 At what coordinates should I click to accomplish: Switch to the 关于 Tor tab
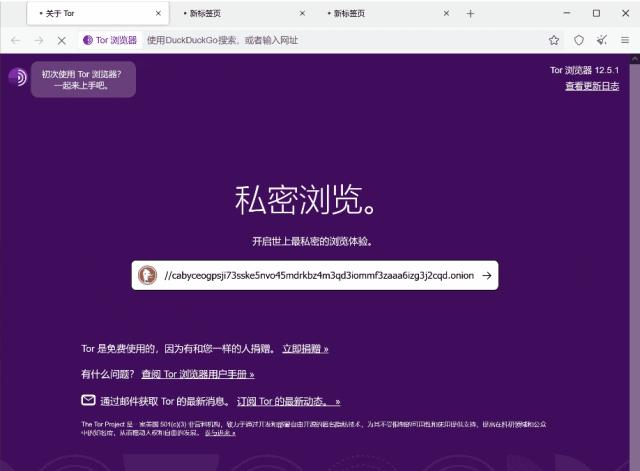[98, 13]
